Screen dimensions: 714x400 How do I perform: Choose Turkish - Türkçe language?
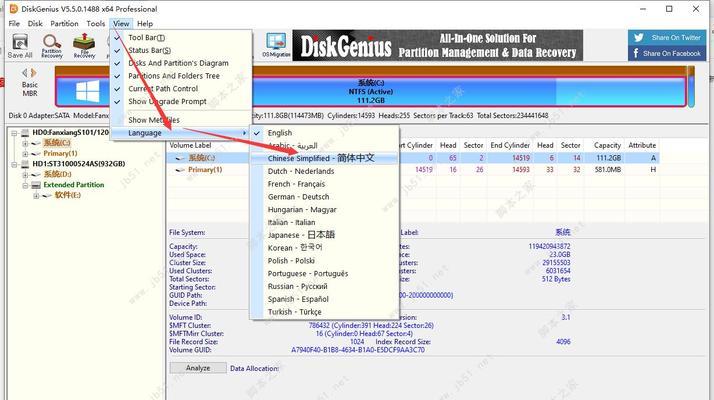(x=324, y=312)
